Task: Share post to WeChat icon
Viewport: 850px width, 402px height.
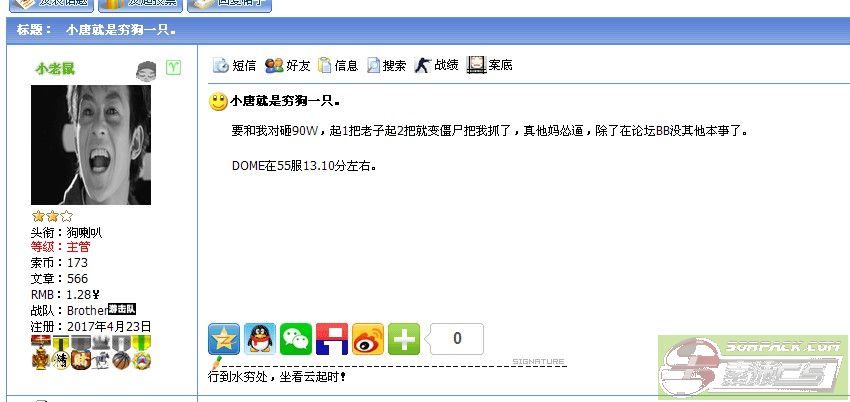Action: coord(296,339)
